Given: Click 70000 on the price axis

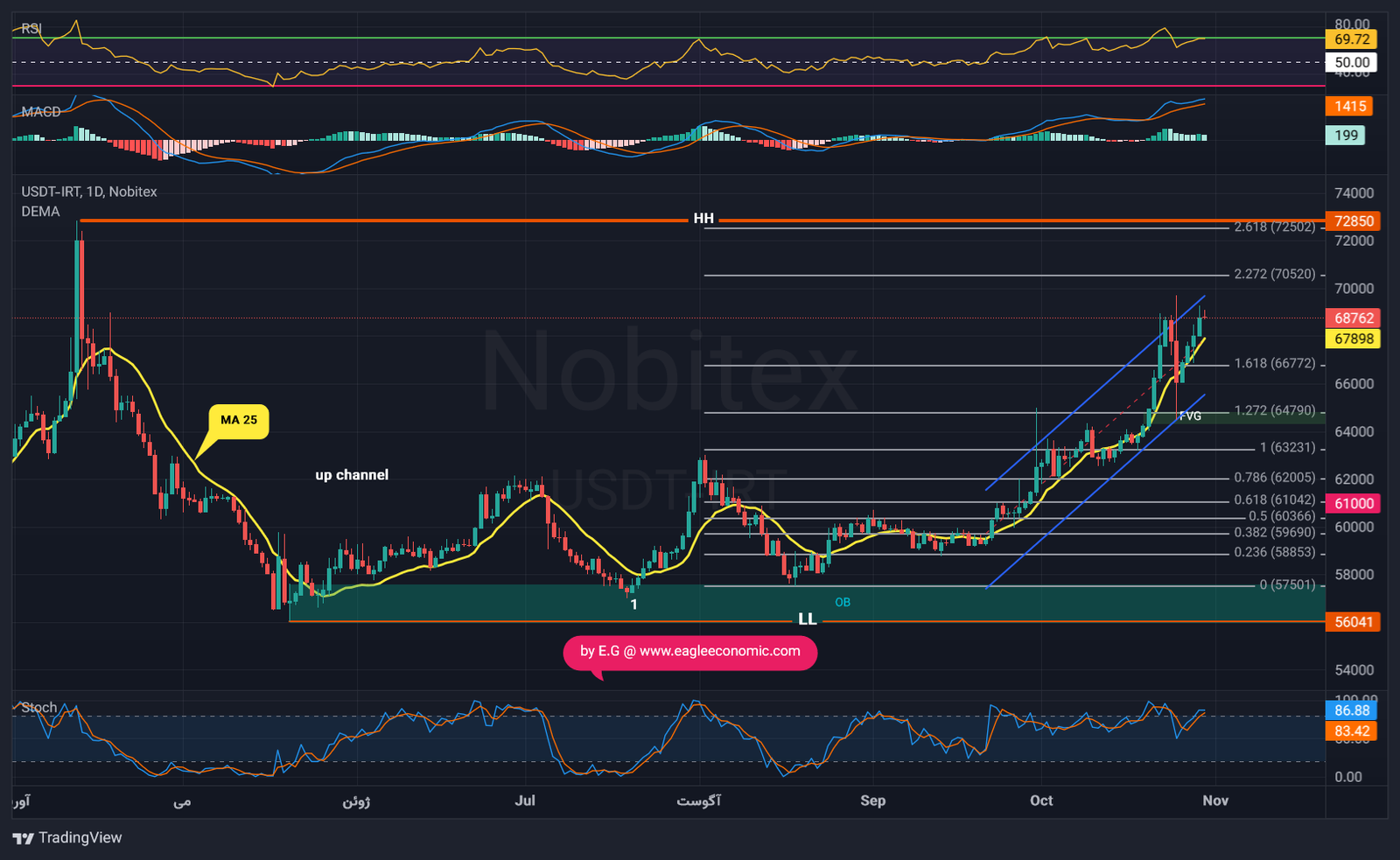Looking at the screenshot, I should (x=1354, y=289).
